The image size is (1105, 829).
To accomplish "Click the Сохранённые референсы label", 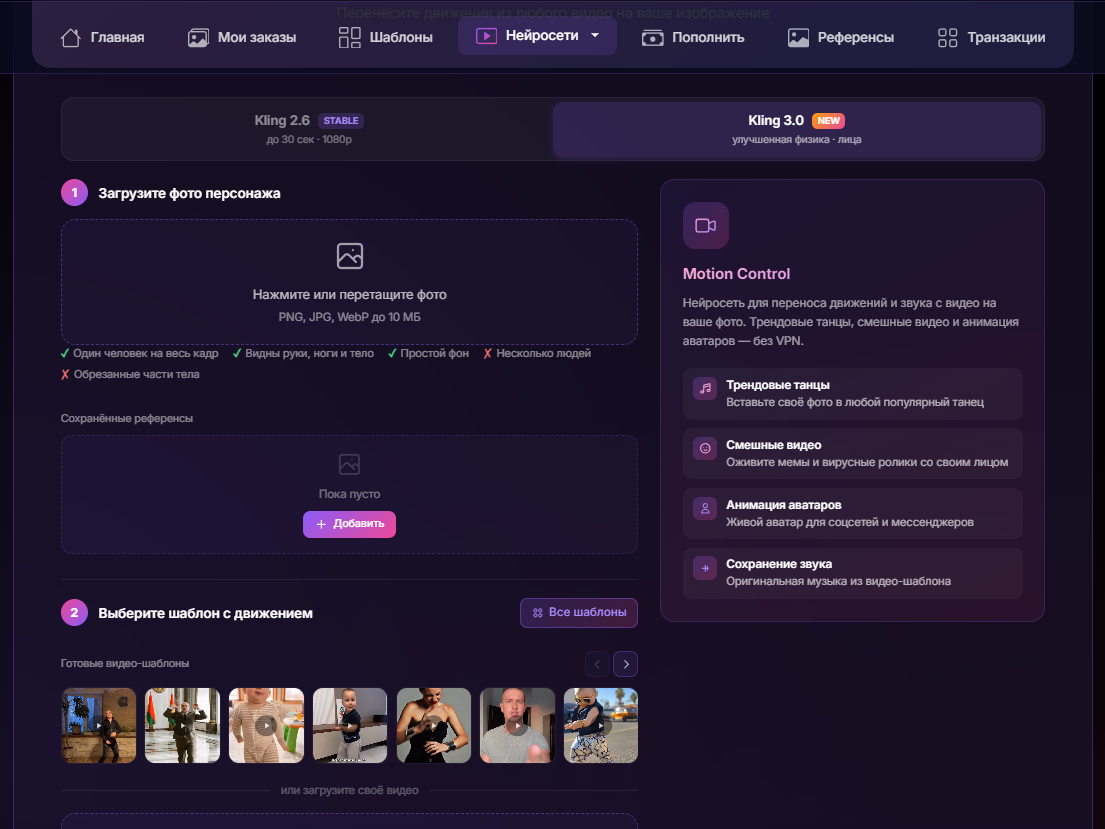I will click(x=127, y=418).
